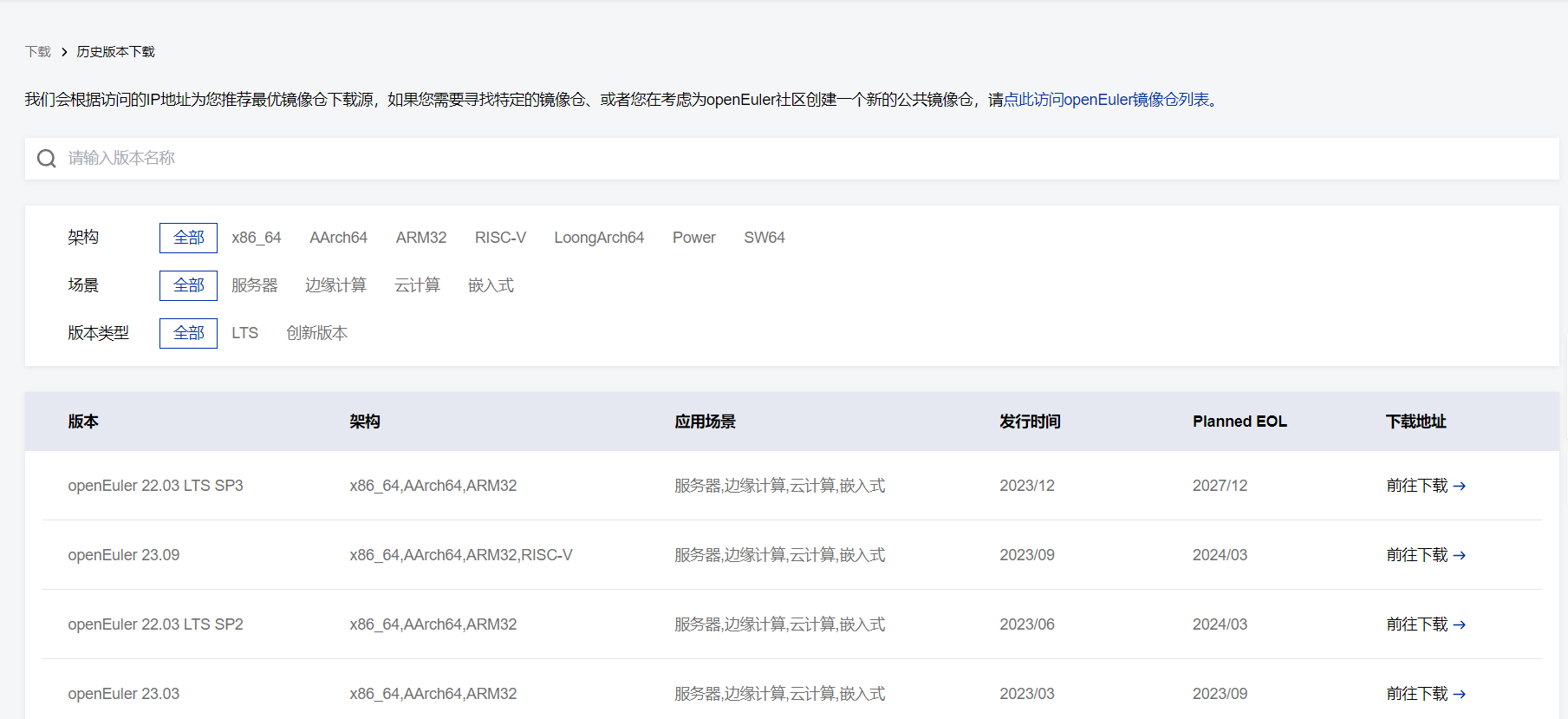The image size is (1568, 719).
Task: Filter architecture by ARM32
Action: (x=421, y=238)
